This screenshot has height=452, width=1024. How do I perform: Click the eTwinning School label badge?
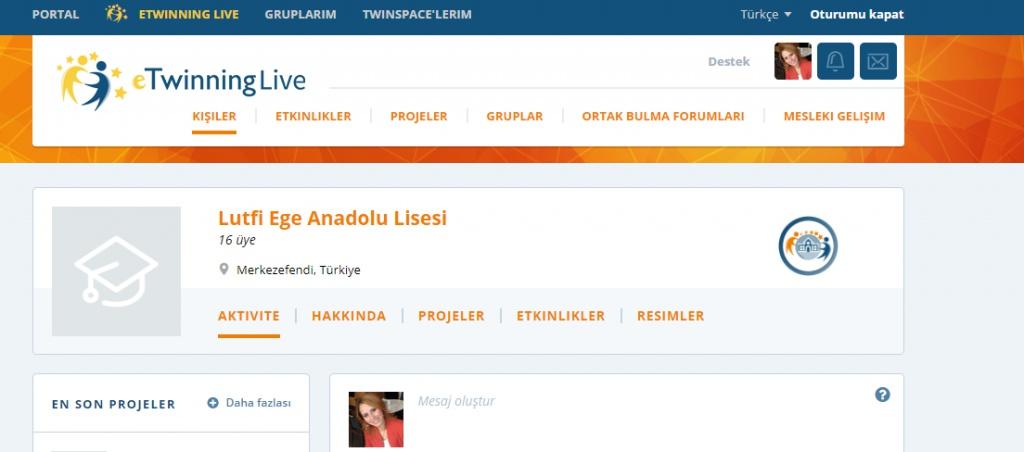tap(808, 246)
